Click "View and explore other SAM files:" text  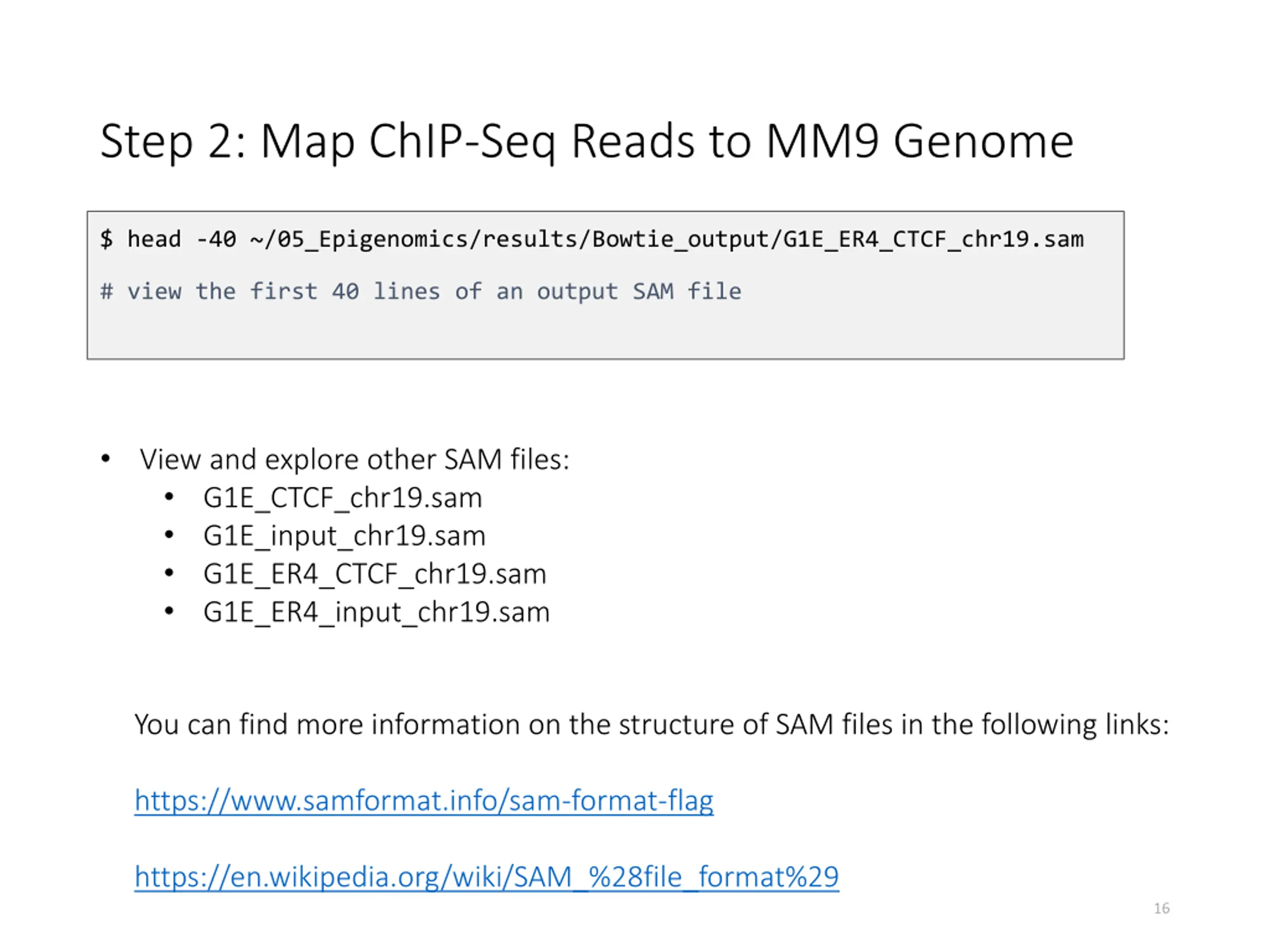(354, 460)
